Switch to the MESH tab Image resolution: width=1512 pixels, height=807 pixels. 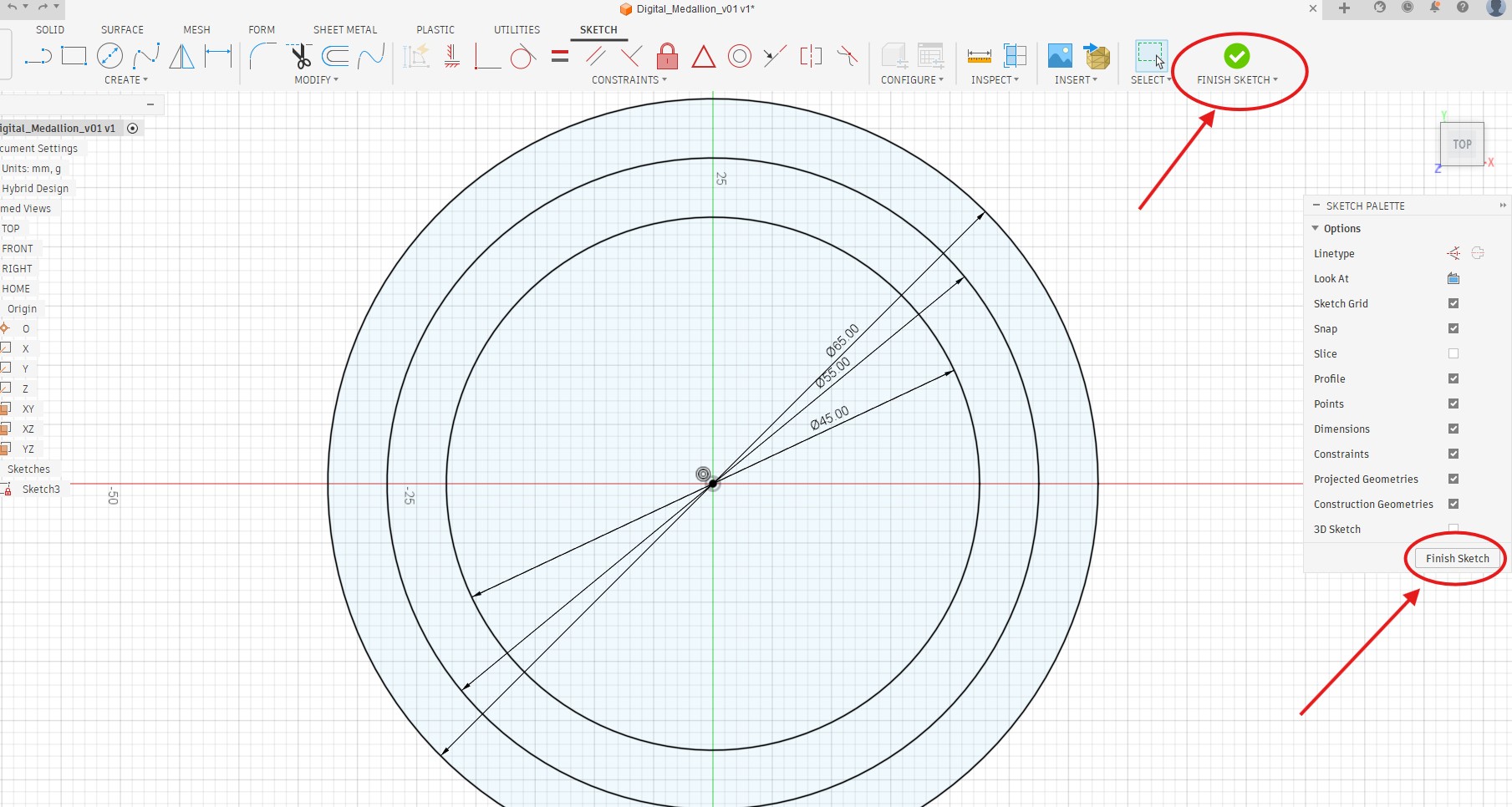click(196, 29)
